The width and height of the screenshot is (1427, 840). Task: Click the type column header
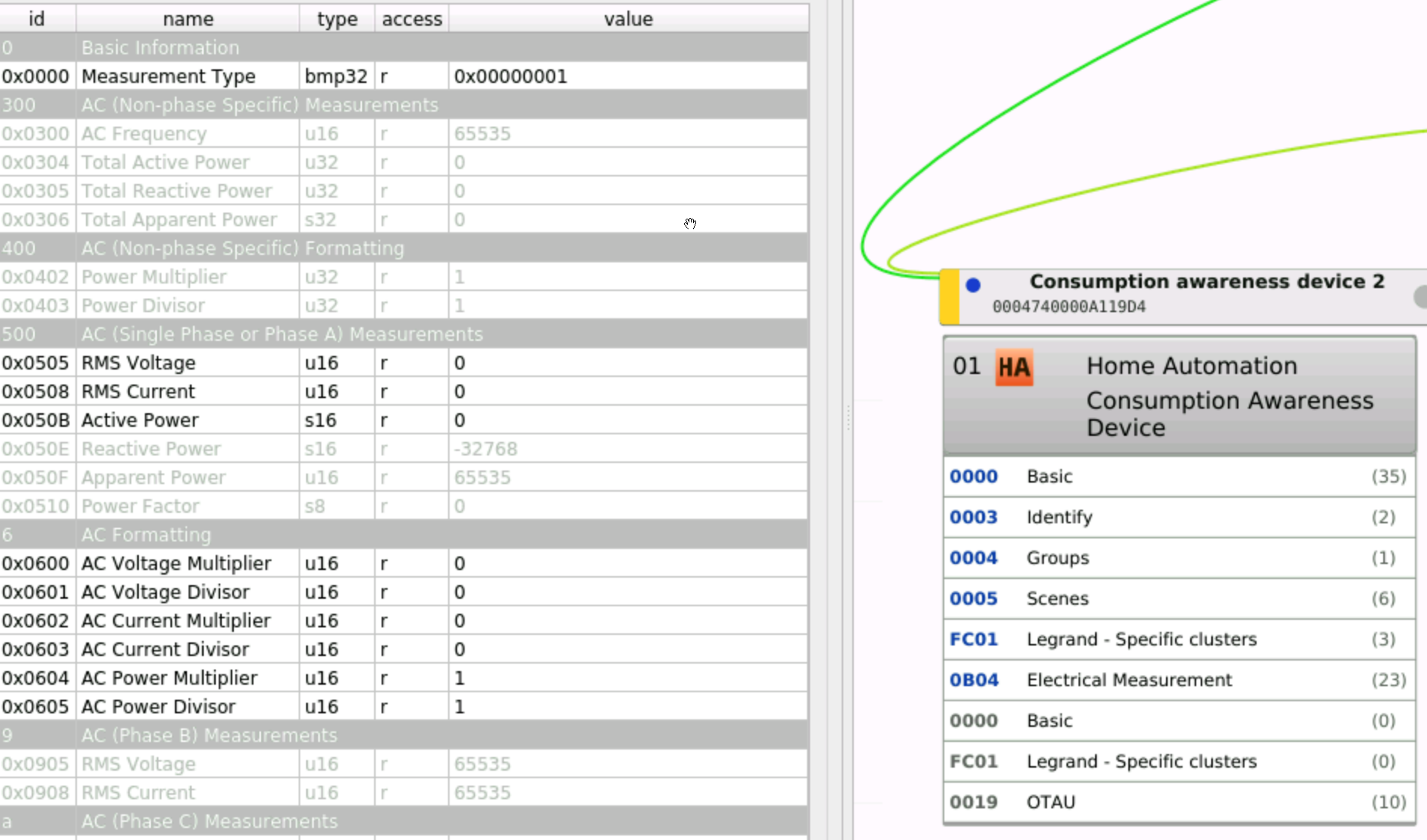[x=337, y=19]
